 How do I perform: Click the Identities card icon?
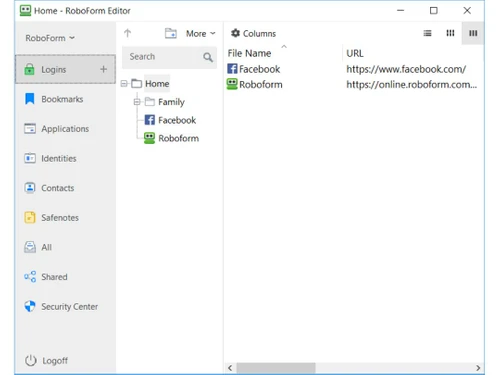(x=30, y=158)
